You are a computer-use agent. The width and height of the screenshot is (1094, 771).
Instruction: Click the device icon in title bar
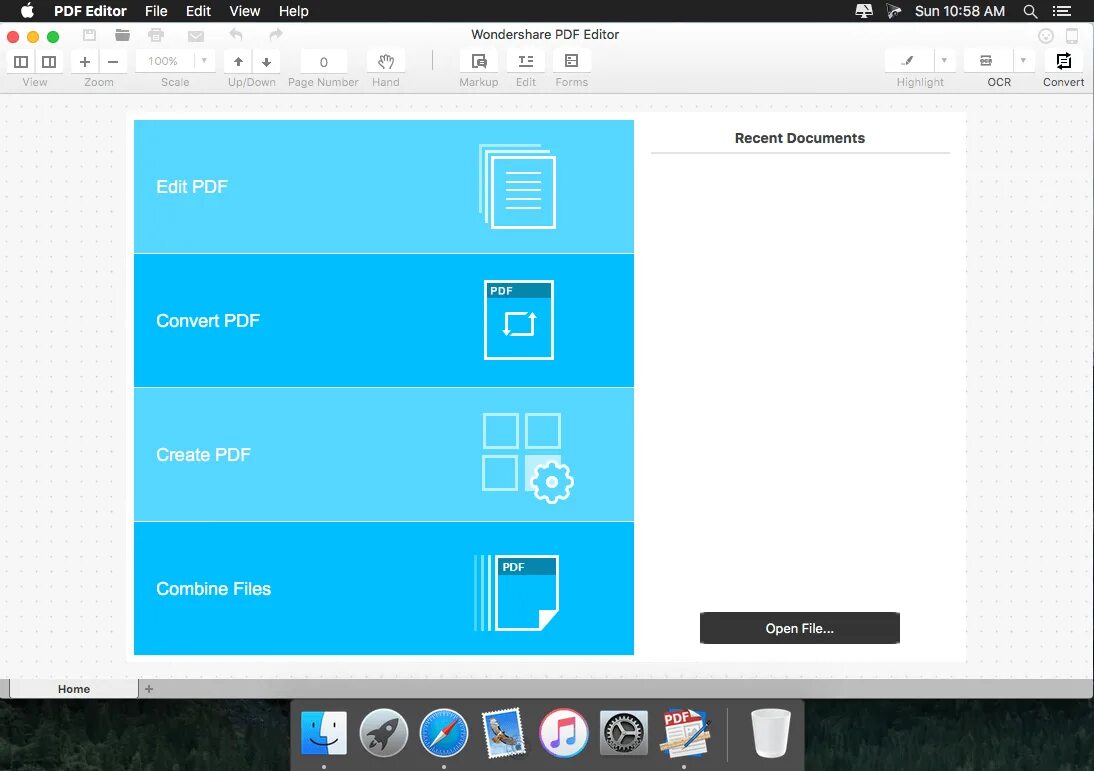coord(1072,36)
